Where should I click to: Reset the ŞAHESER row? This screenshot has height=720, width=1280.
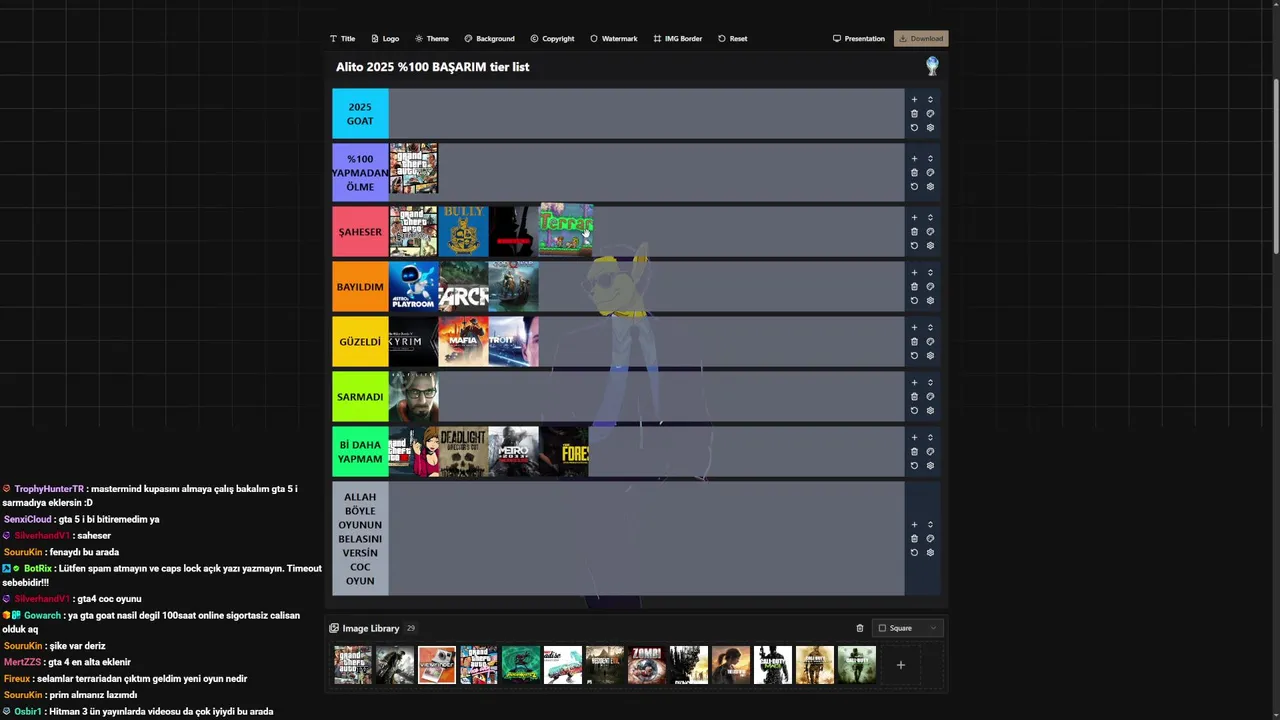pyautogui.click(x=914, y=246)
